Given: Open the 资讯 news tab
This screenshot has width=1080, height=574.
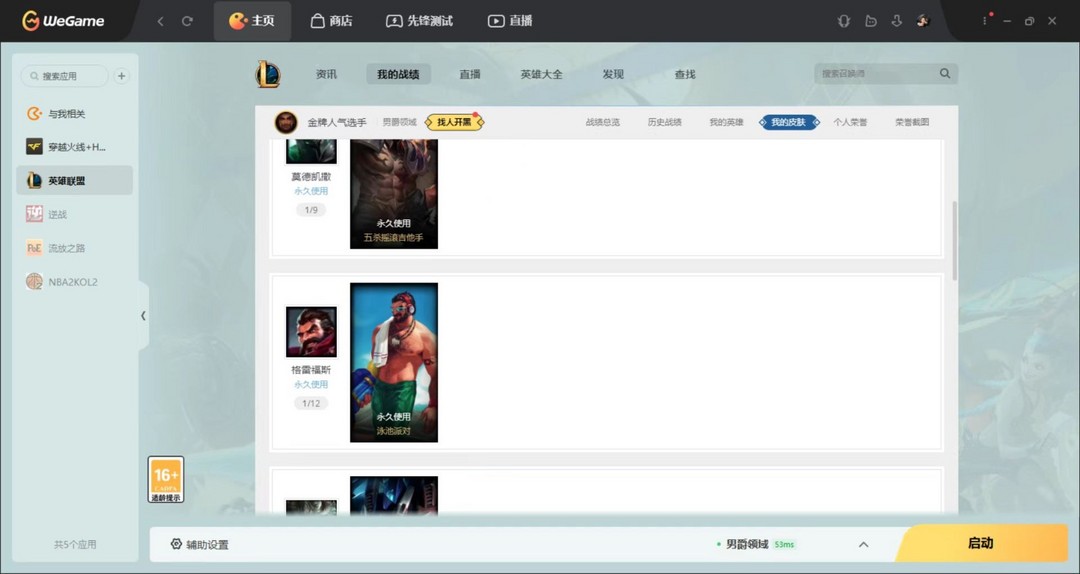Looking at the screenshot, I should pyautogui.click(x=326, y=74).
